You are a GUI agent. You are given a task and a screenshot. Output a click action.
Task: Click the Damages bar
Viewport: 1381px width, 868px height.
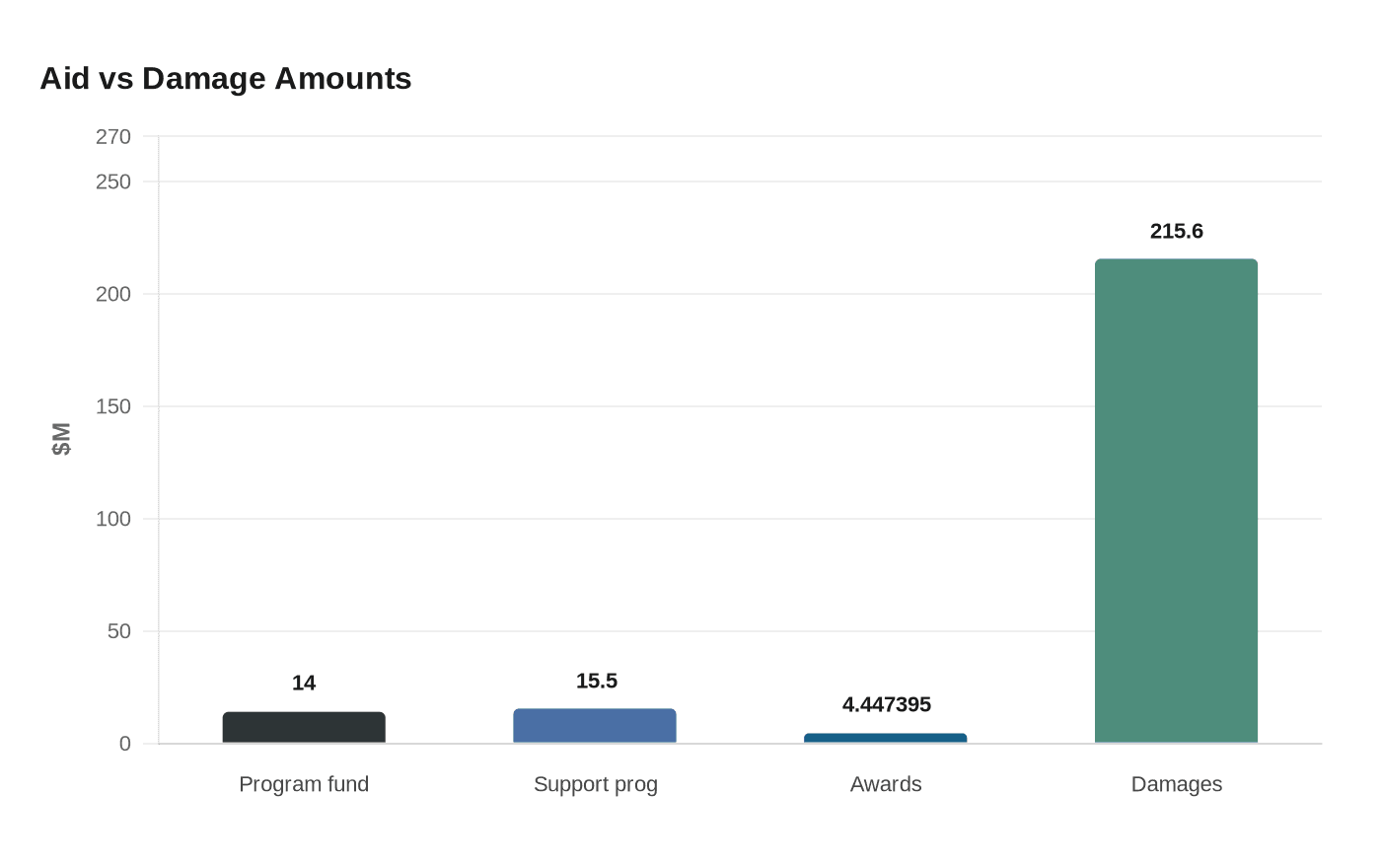tap(1176, 501)
